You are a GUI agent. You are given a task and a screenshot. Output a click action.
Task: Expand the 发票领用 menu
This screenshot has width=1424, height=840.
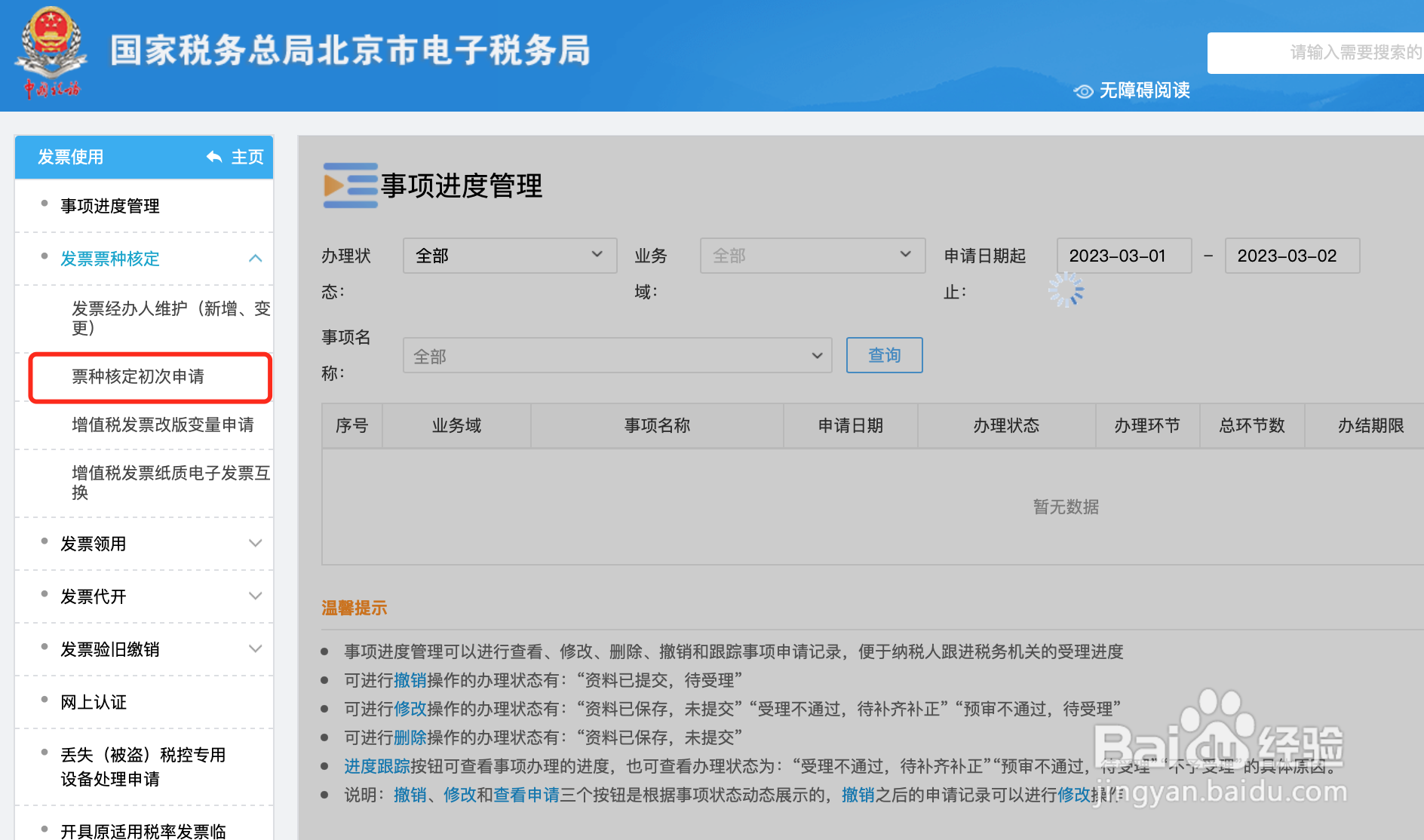click(x=256, y=543)
